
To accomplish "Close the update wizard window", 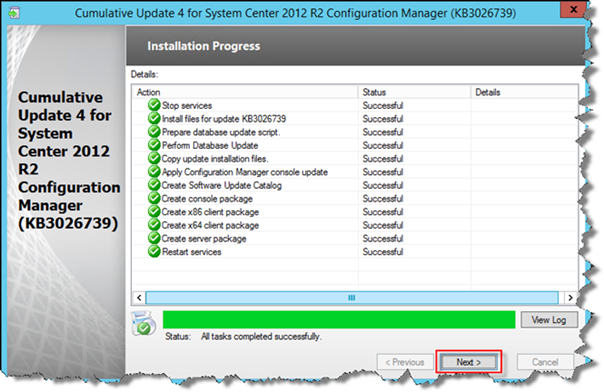I will (x=573, y=9).
